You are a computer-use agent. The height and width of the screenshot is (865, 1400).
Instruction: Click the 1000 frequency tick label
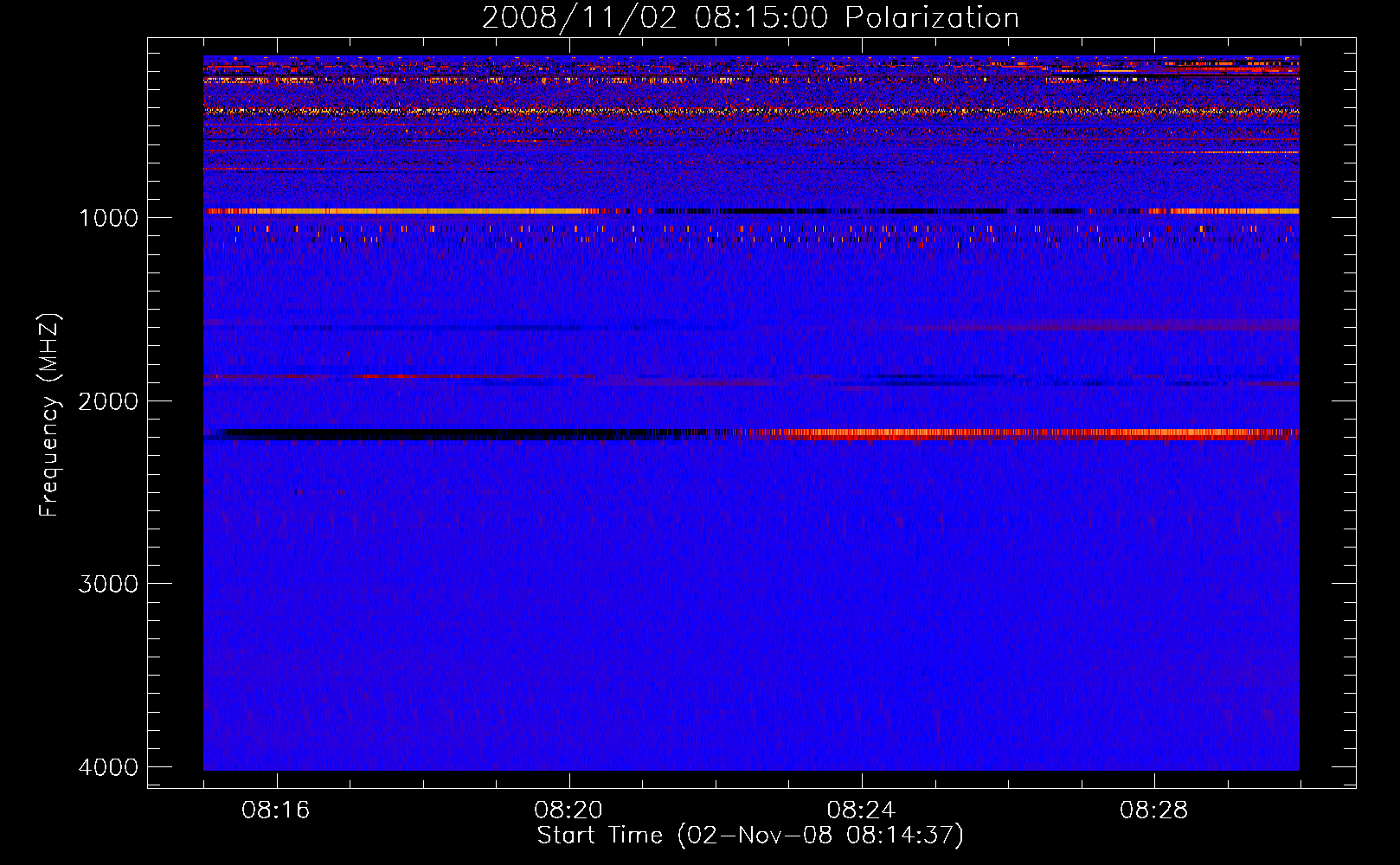pyautogui.click(x=108, y=217)
